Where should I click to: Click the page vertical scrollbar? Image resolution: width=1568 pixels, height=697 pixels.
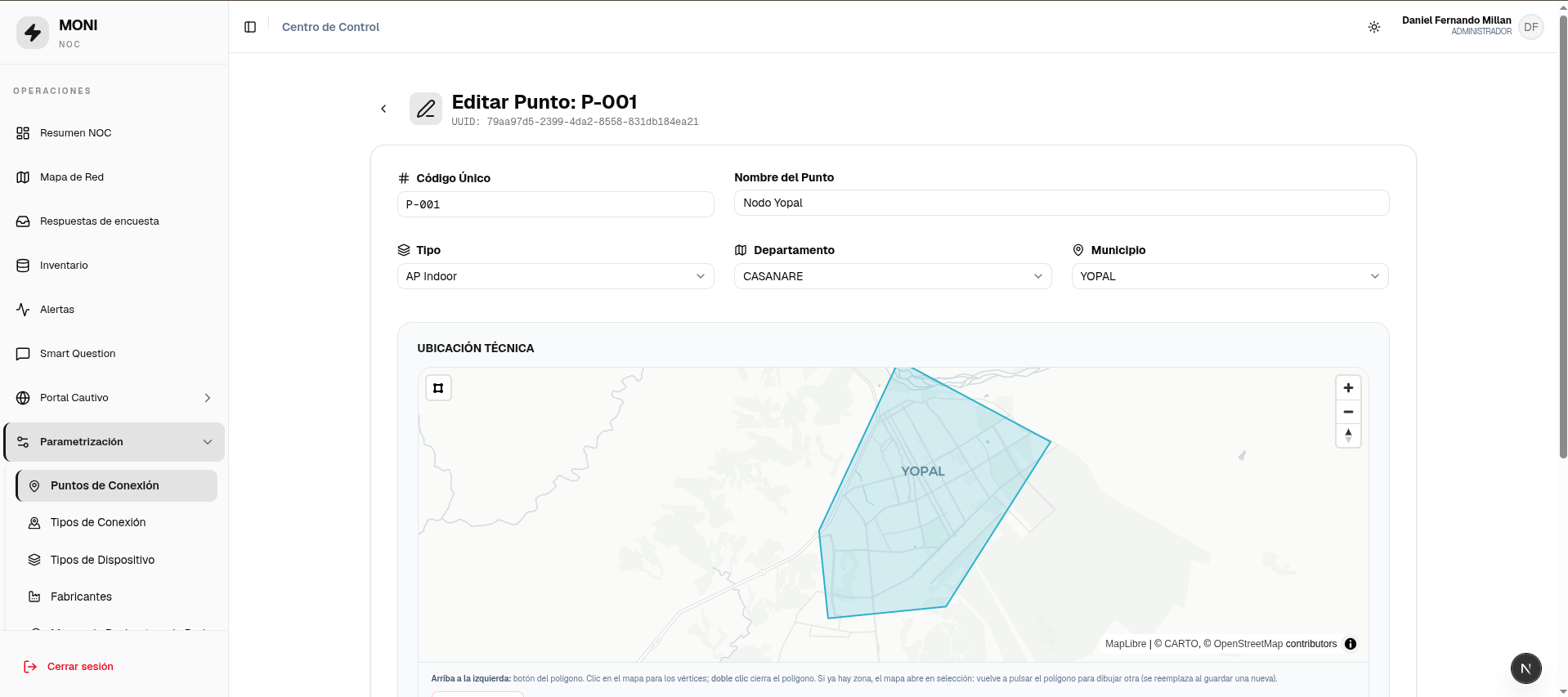(1563, 237)
